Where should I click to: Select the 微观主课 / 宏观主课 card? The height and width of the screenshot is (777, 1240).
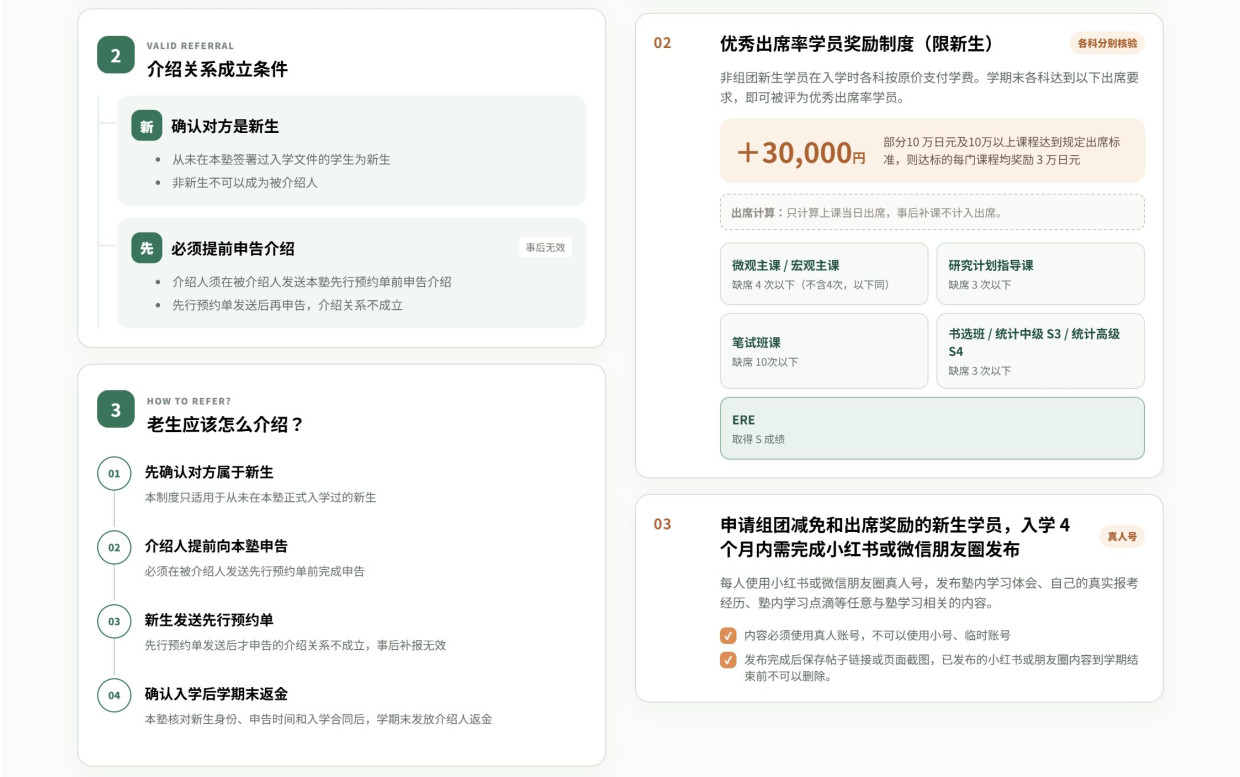point(824,274)
